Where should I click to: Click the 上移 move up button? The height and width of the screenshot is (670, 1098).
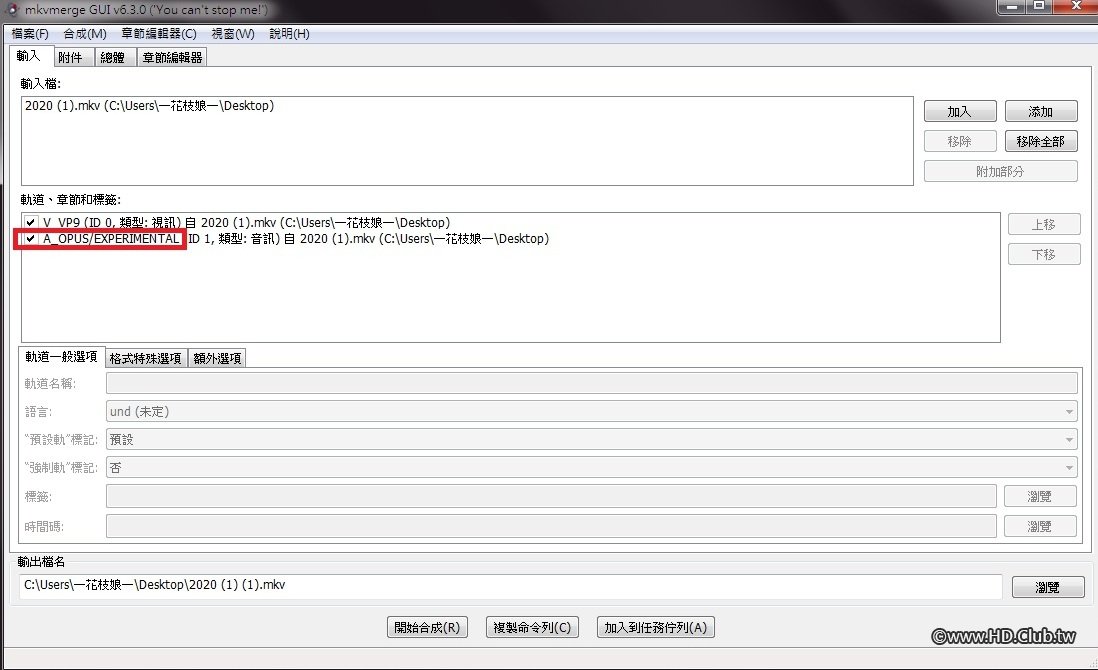click(x=1043, y=224)
